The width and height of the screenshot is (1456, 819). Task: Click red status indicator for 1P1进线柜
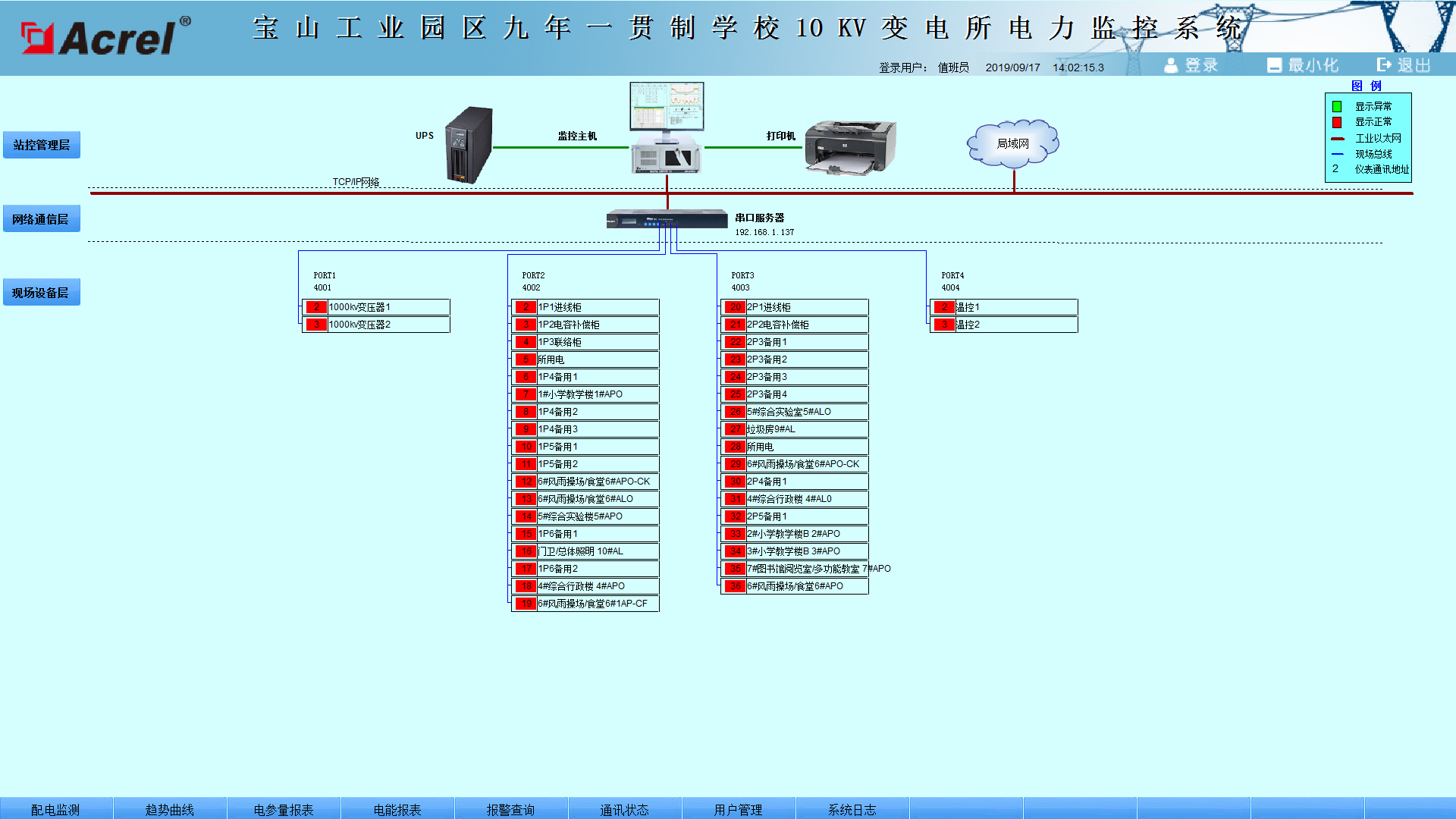[x=526, y=307]
